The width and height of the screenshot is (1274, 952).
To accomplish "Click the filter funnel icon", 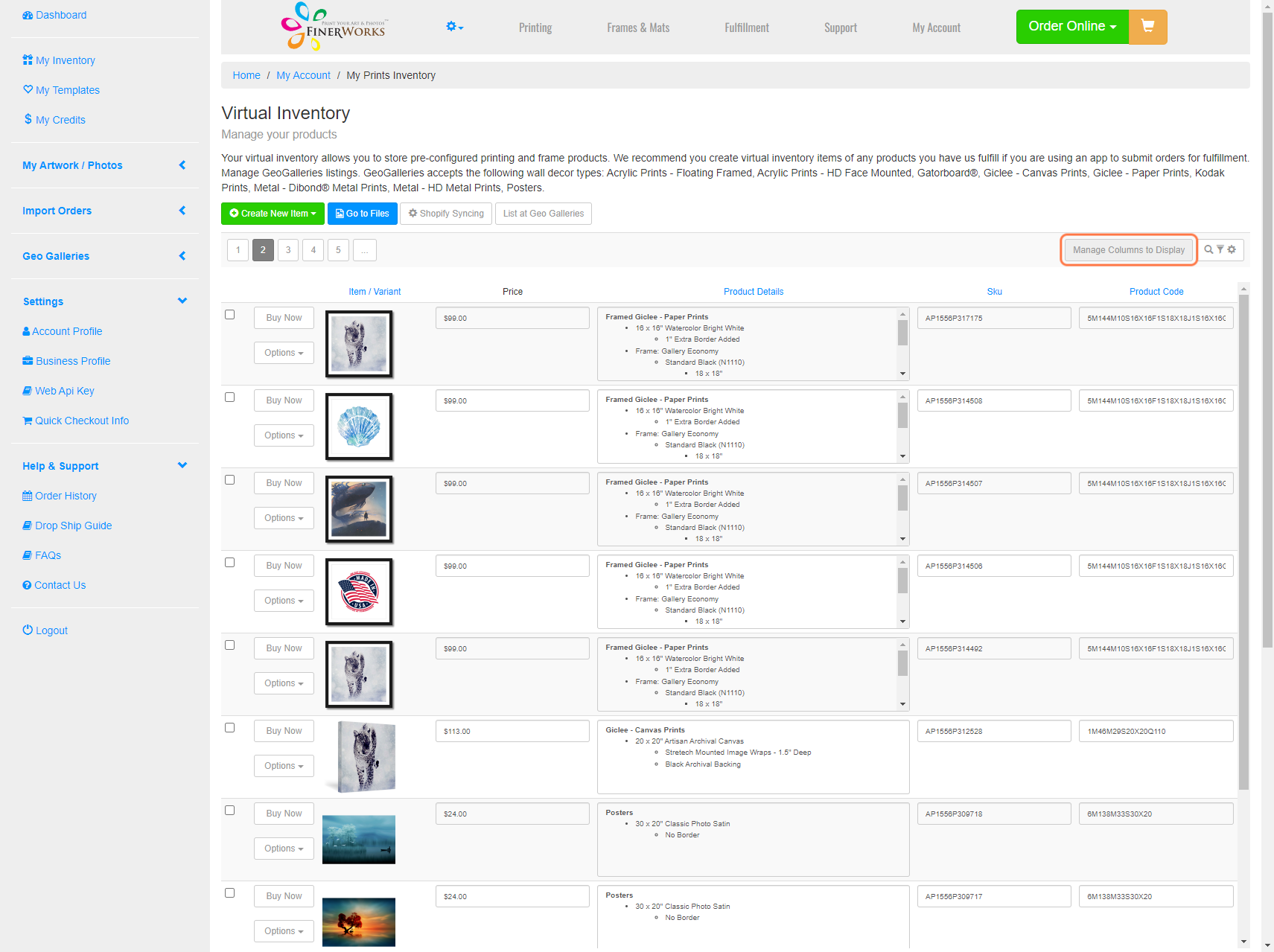I will tap(1220, 249).
